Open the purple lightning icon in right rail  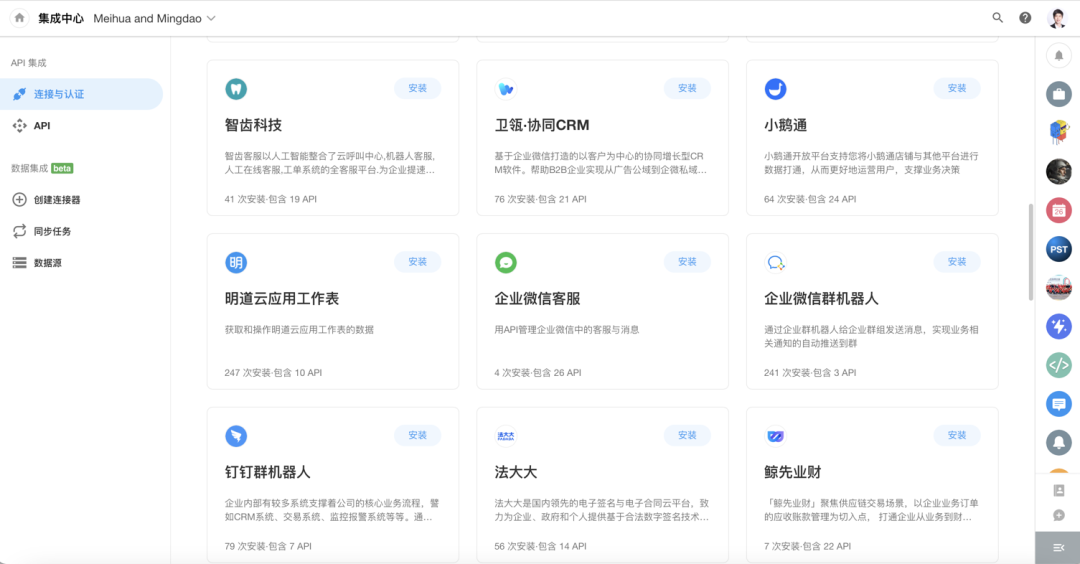click(x=1059, y=326)
